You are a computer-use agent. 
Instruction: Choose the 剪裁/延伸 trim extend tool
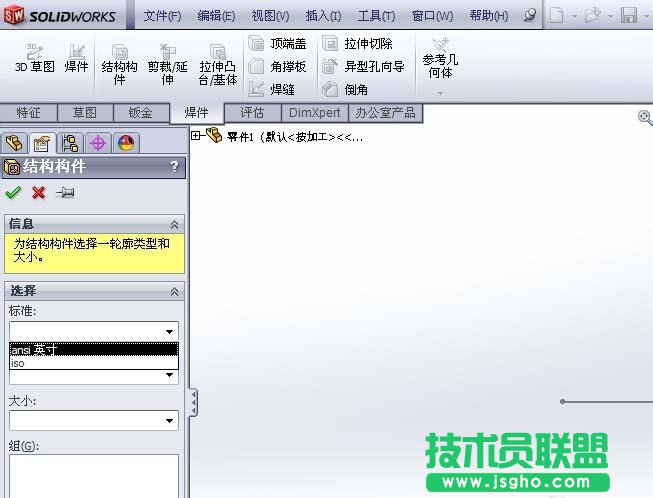click(x=167, y=65)
